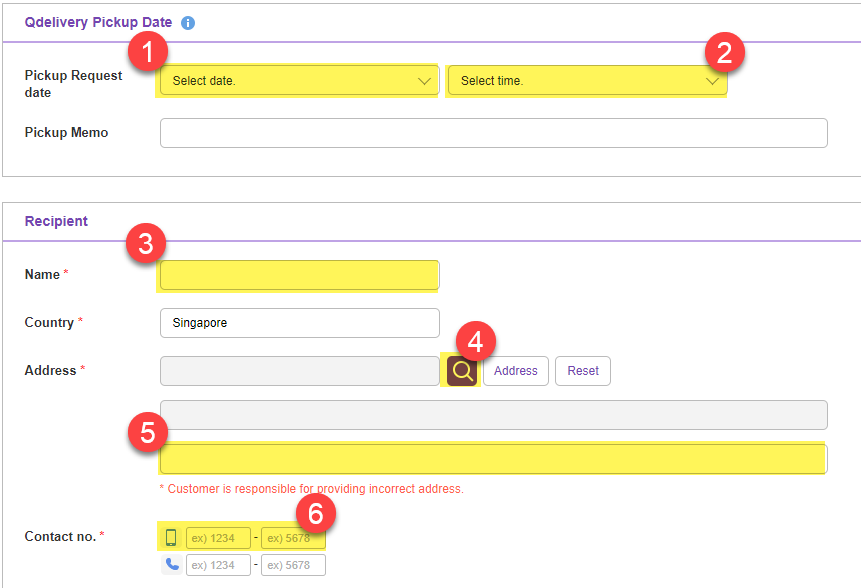Click the Address button
The width and height of the screenshot is (861, 588).
pyautogui.click(x=516, y=371)
